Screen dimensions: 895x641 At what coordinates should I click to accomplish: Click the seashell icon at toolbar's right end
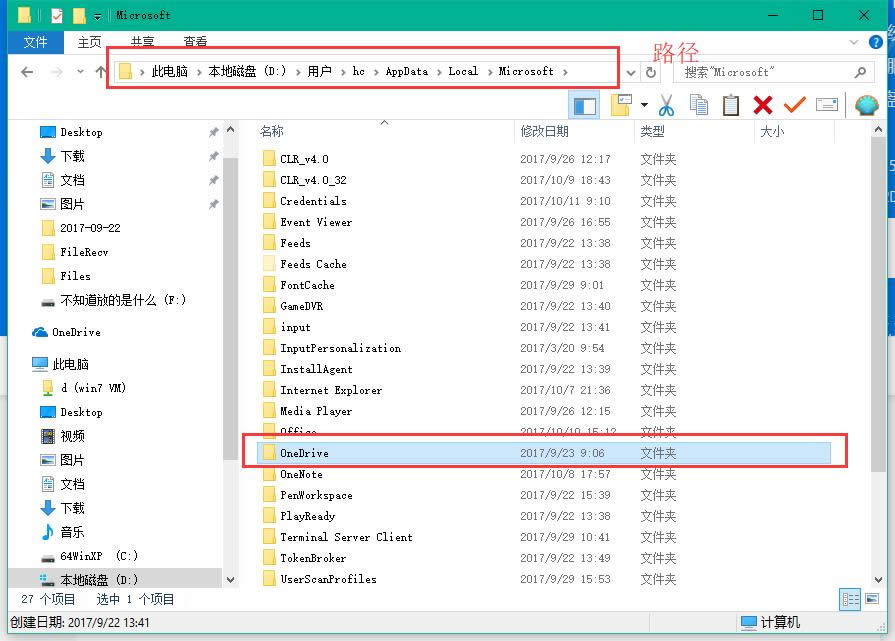tap(868, 103)
